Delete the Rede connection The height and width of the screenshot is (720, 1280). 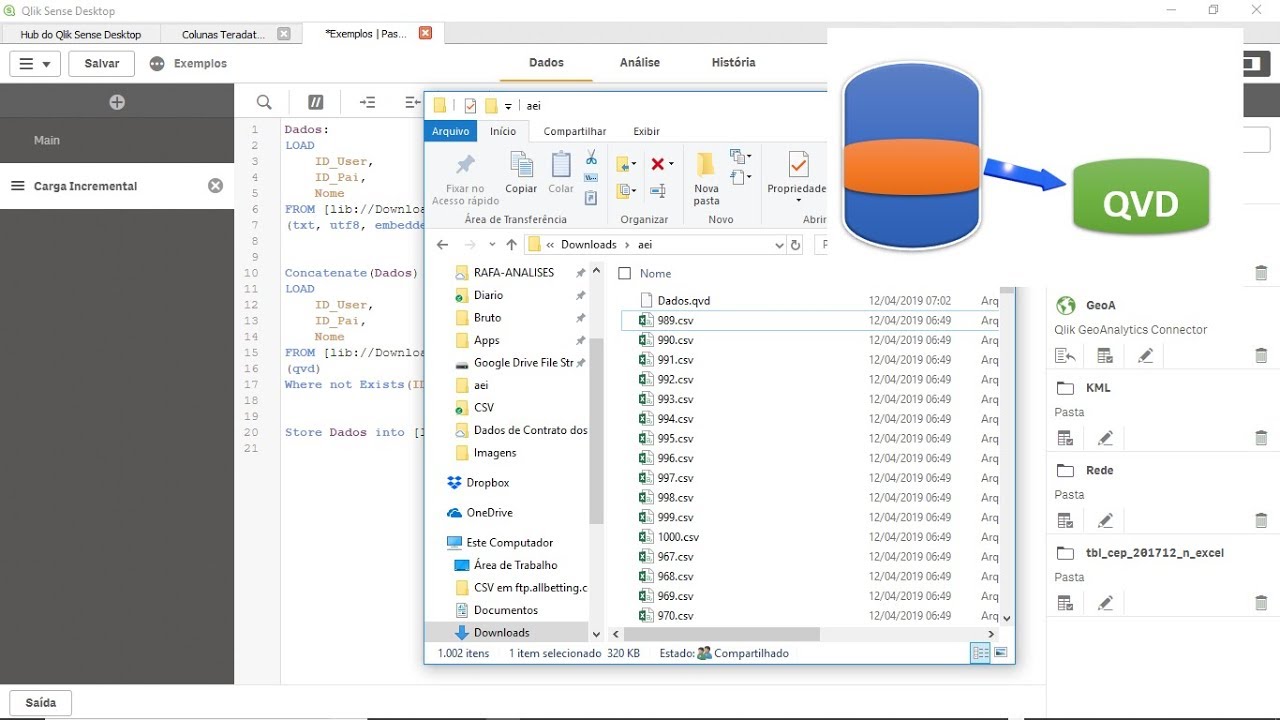[1261, 520]
